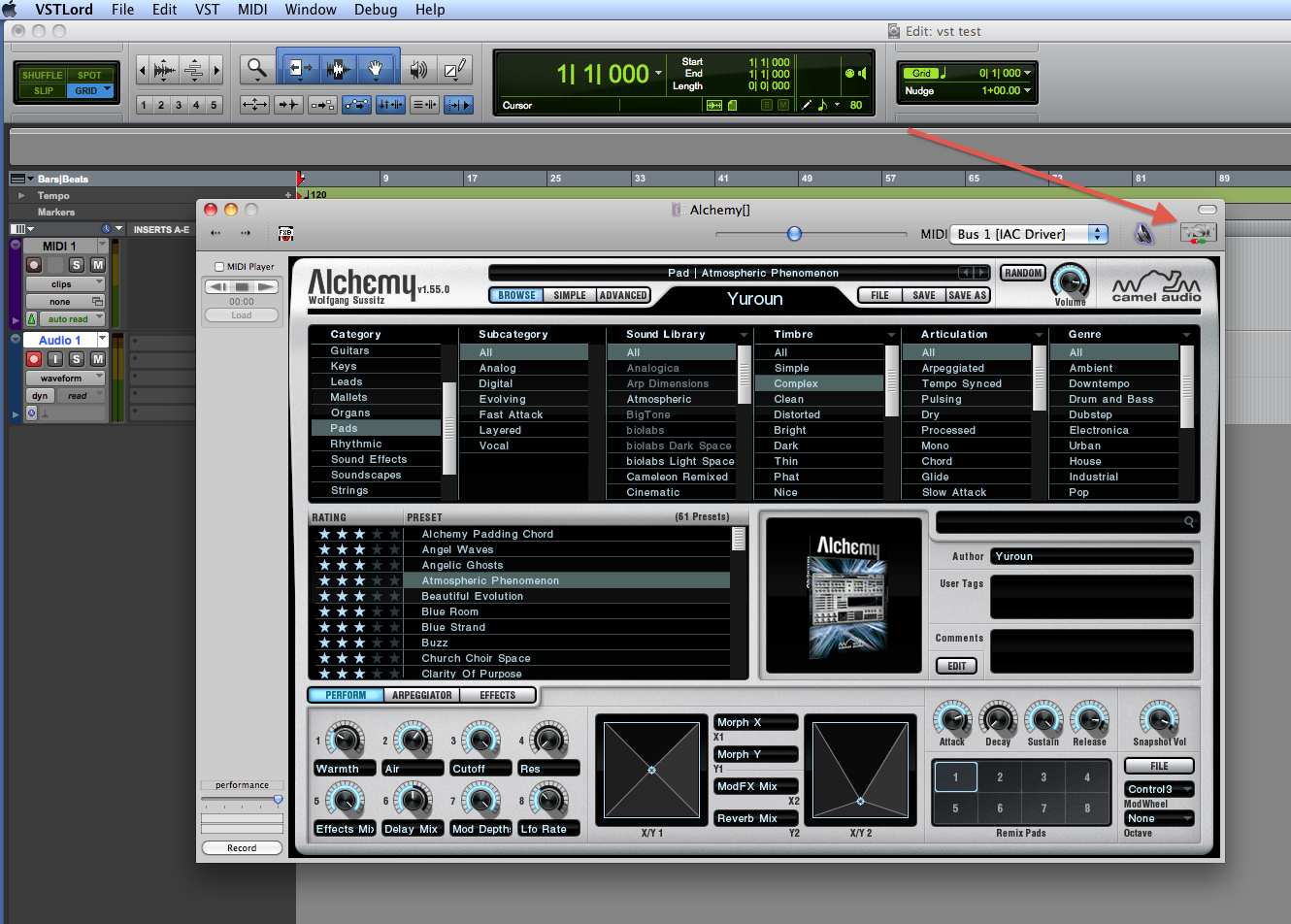
Task: Open the Debug menu
Action: click(x=376, y=10)
